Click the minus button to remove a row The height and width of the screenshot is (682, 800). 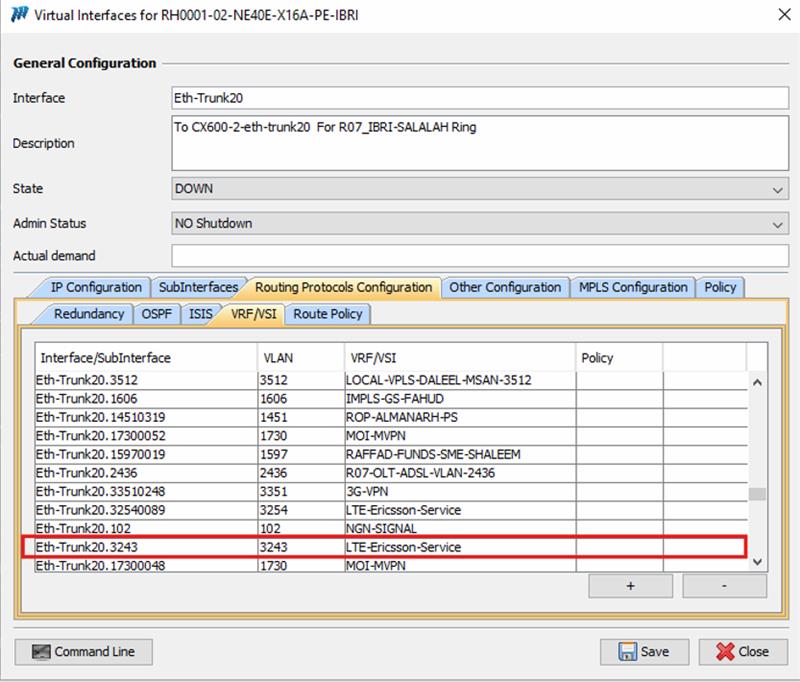[724, 586]
